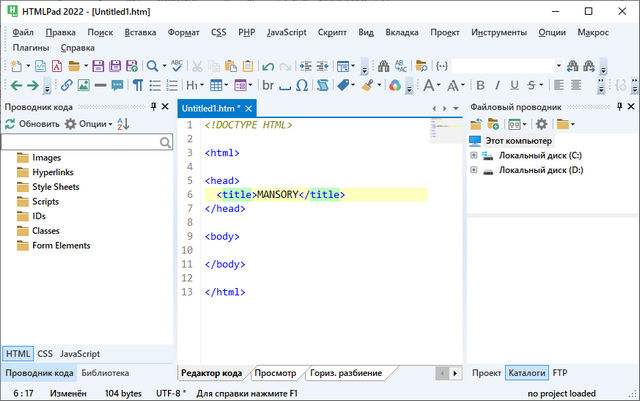Click the Обновить button in code explorer

pyautogui.click(x=32, y=124)
